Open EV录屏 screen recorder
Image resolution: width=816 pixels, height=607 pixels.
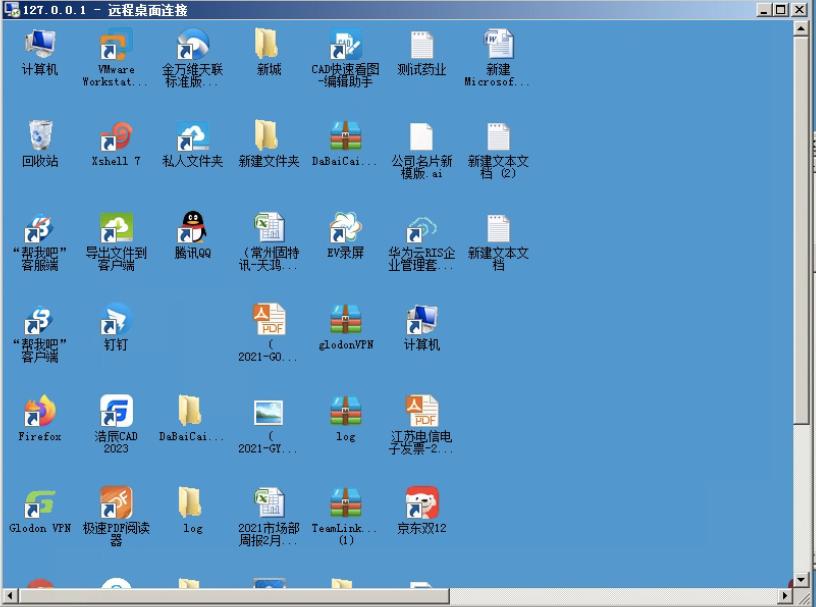[x=345, y=232]
